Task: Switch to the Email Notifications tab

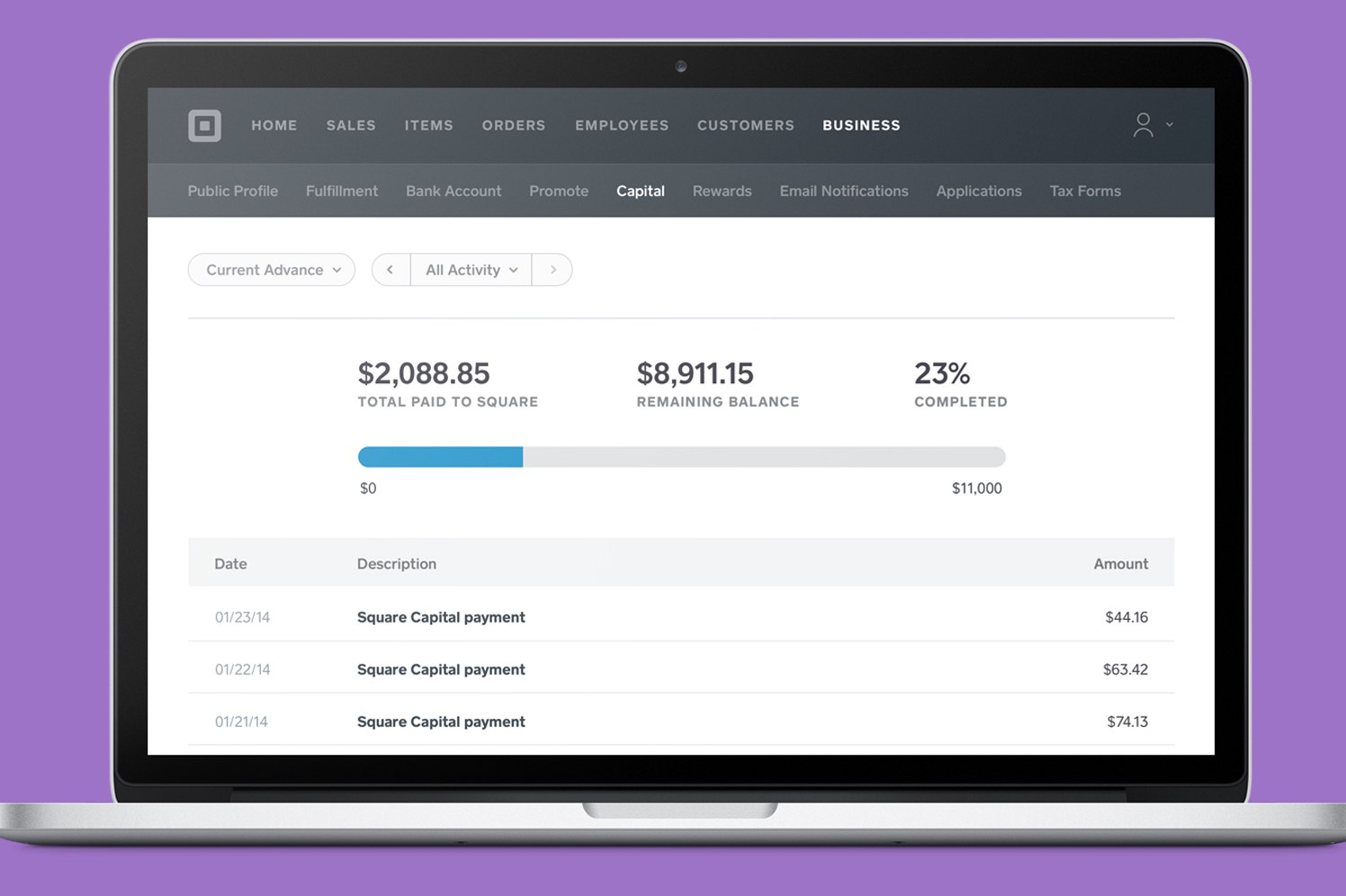Action: tap(844, 191)
